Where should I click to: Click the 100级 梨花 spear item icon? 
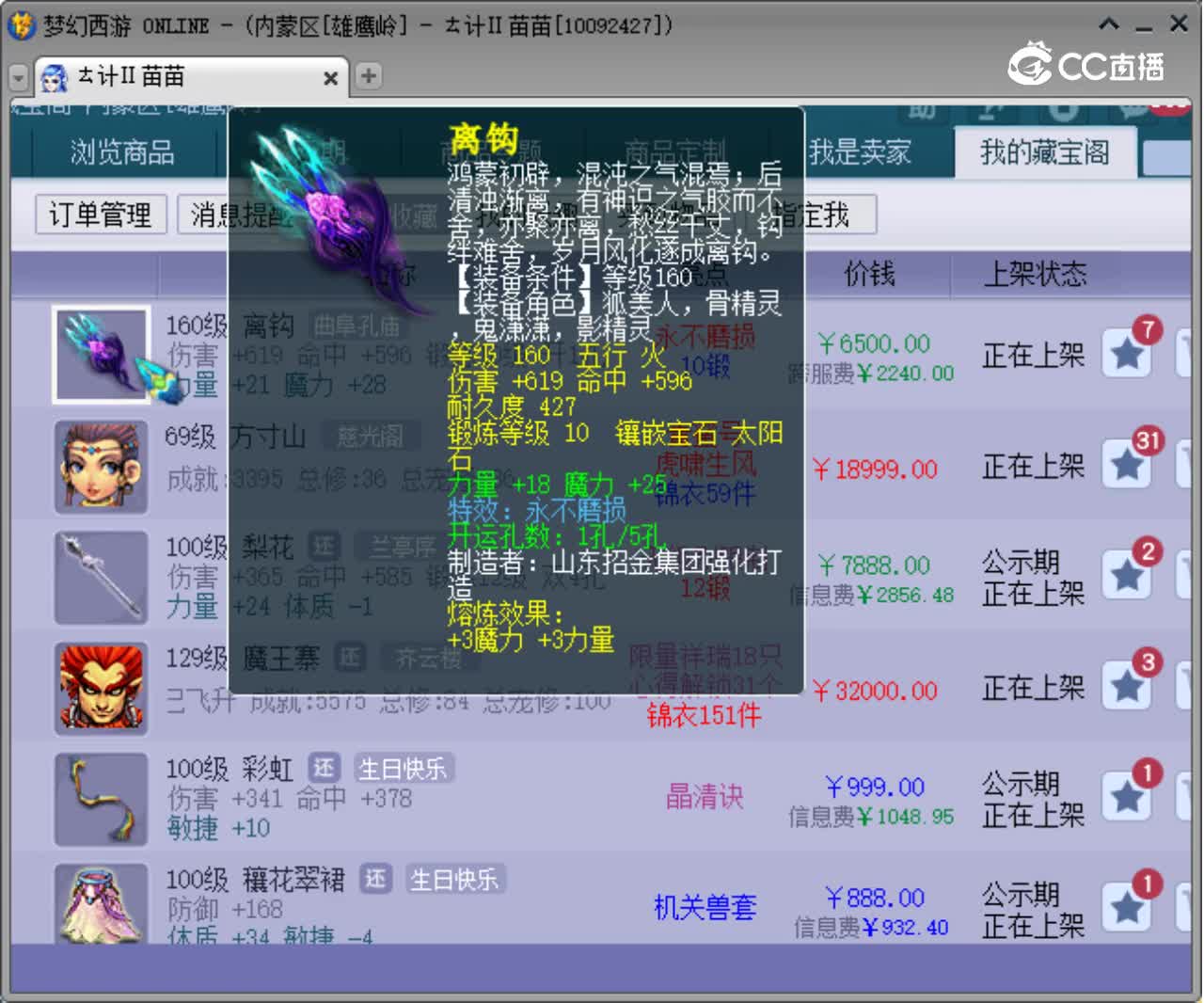(101, 578)
